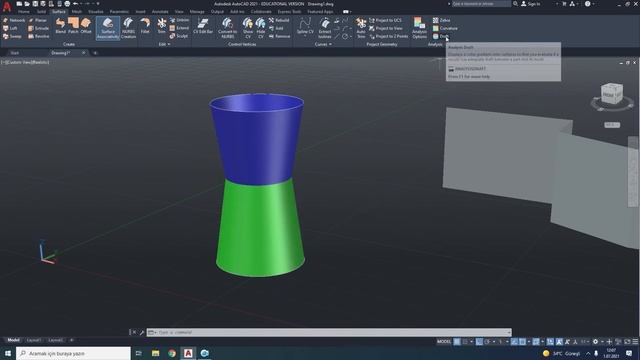This screenshot has width=640, height=360.
Task: Select the Network surface tool
Action: pos(14,20)
